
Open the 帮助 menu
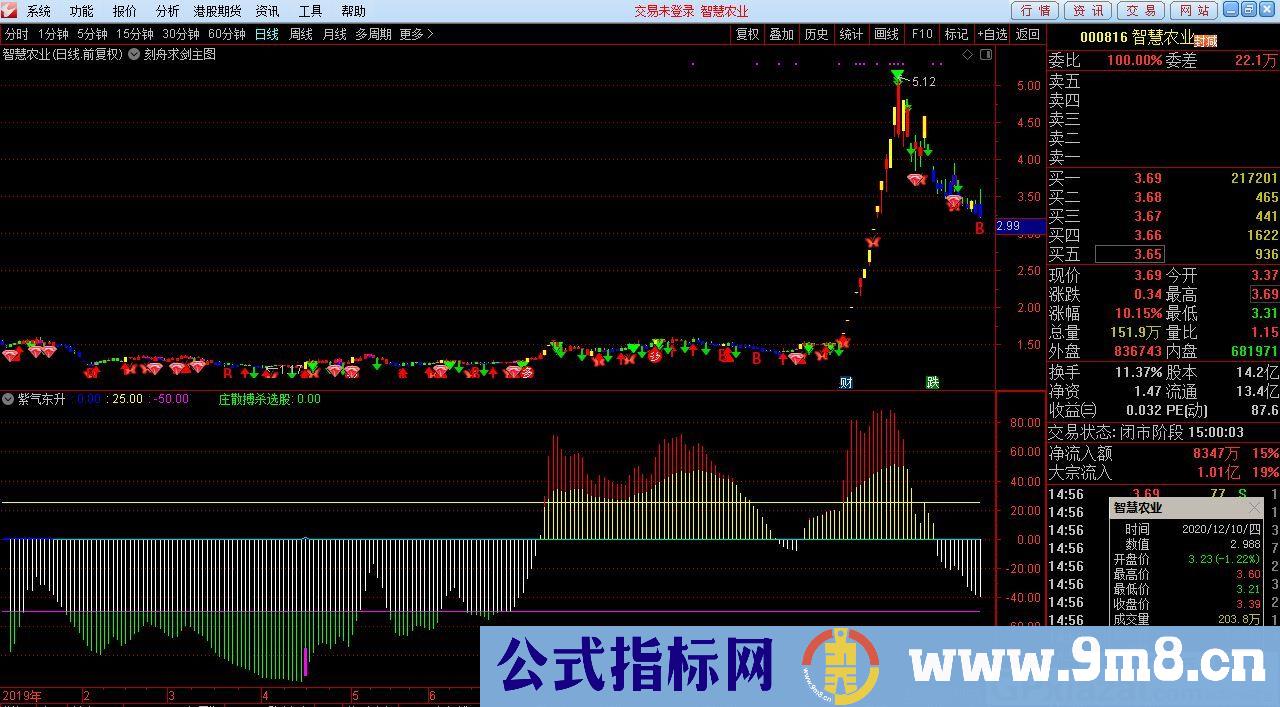353,11
